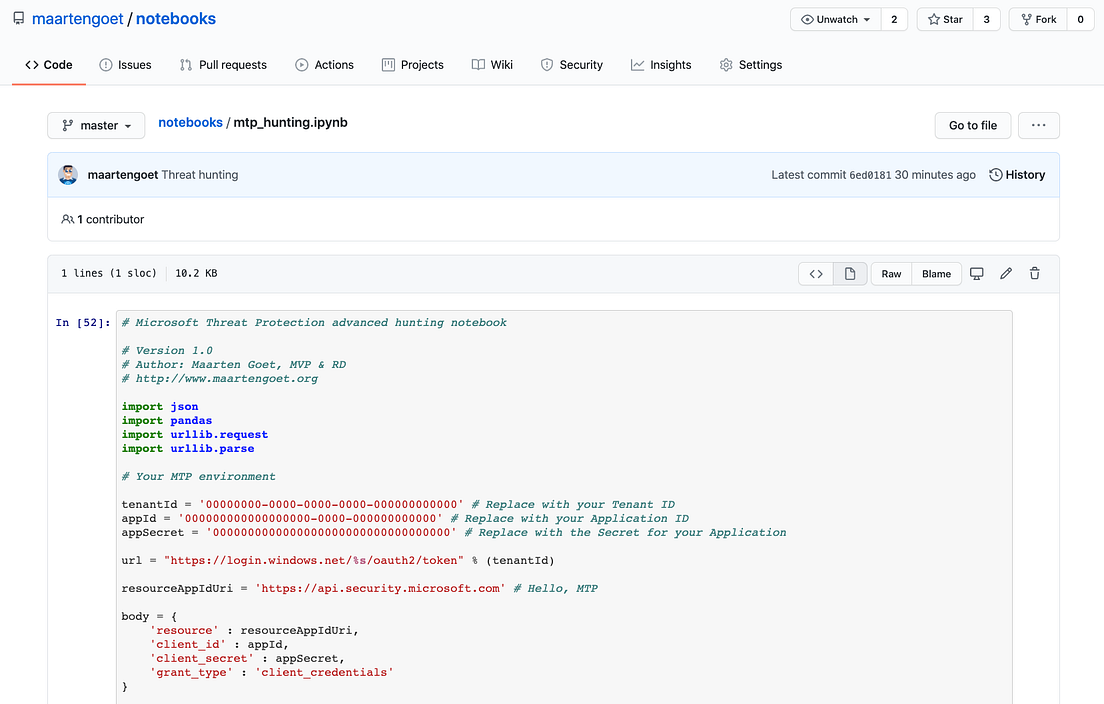
Task: Edit the file with the pencil icon
Action: (1005, 273)
